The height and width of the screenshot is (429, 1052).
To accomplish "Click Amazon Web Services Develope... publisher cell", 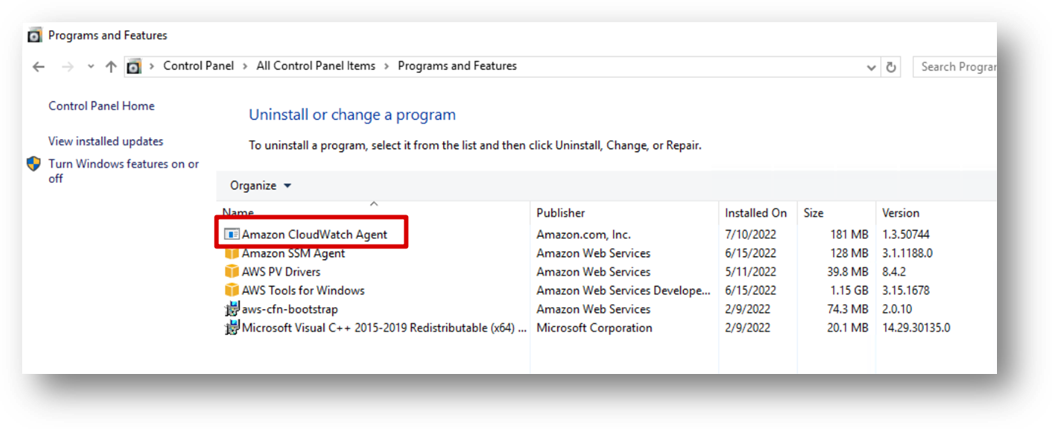I will click(x=623, y=291).
